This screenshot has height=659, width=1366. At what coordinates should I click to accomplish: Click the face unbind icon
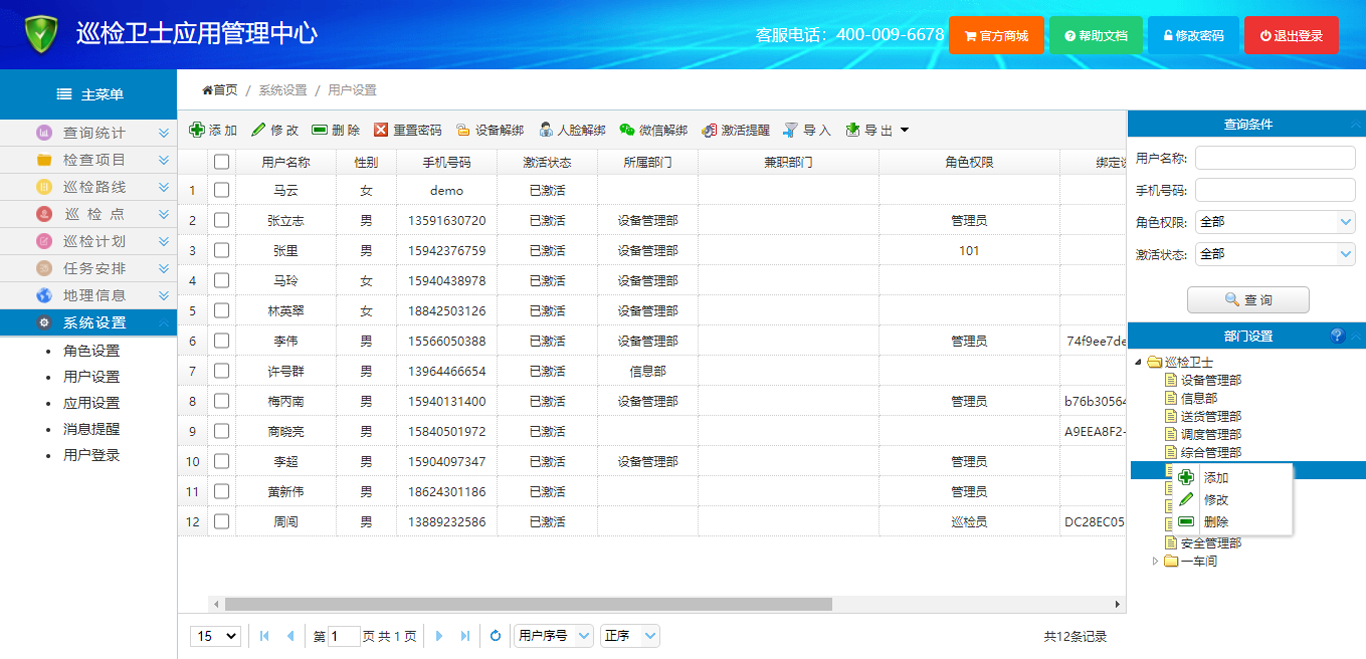pos(546,130)
